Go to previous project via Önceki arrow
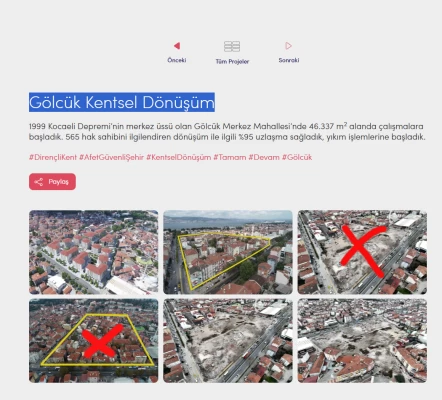The width and height of the screenshot is (442, 400). [177, 46]
